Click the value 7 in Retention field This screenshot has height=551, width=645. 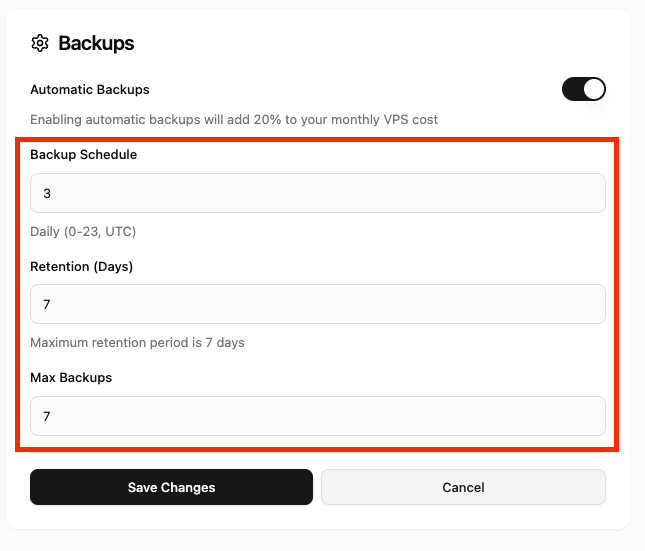point(46,304)
